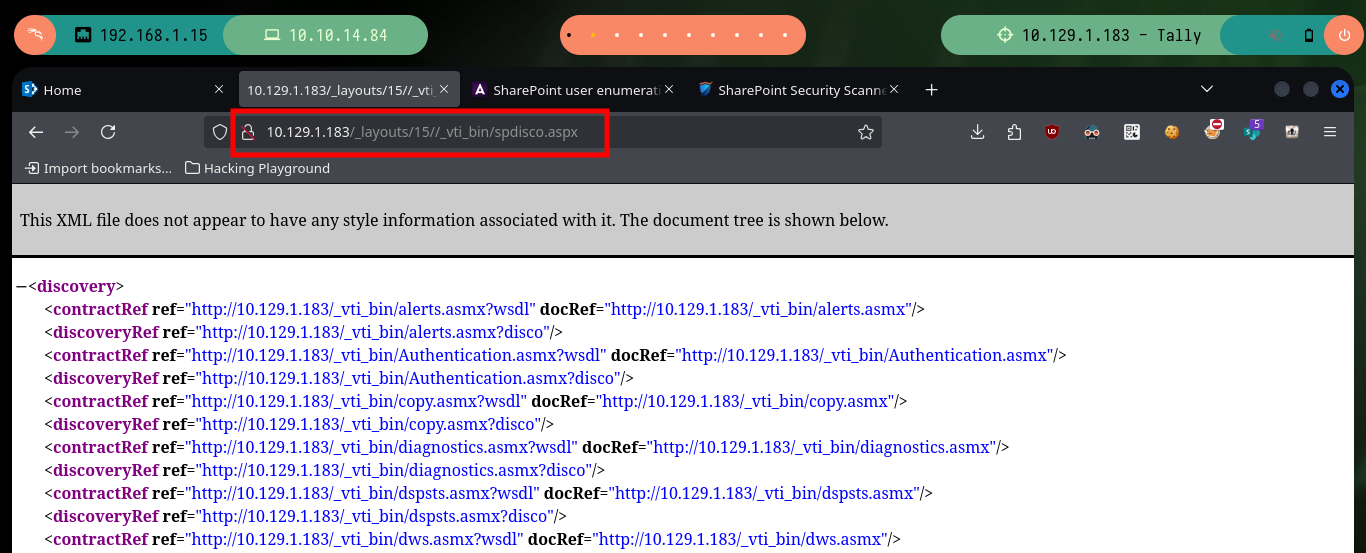1366x553 pixels.
Task: Click the insecure connection padlock icon
Action: [248, 132]
